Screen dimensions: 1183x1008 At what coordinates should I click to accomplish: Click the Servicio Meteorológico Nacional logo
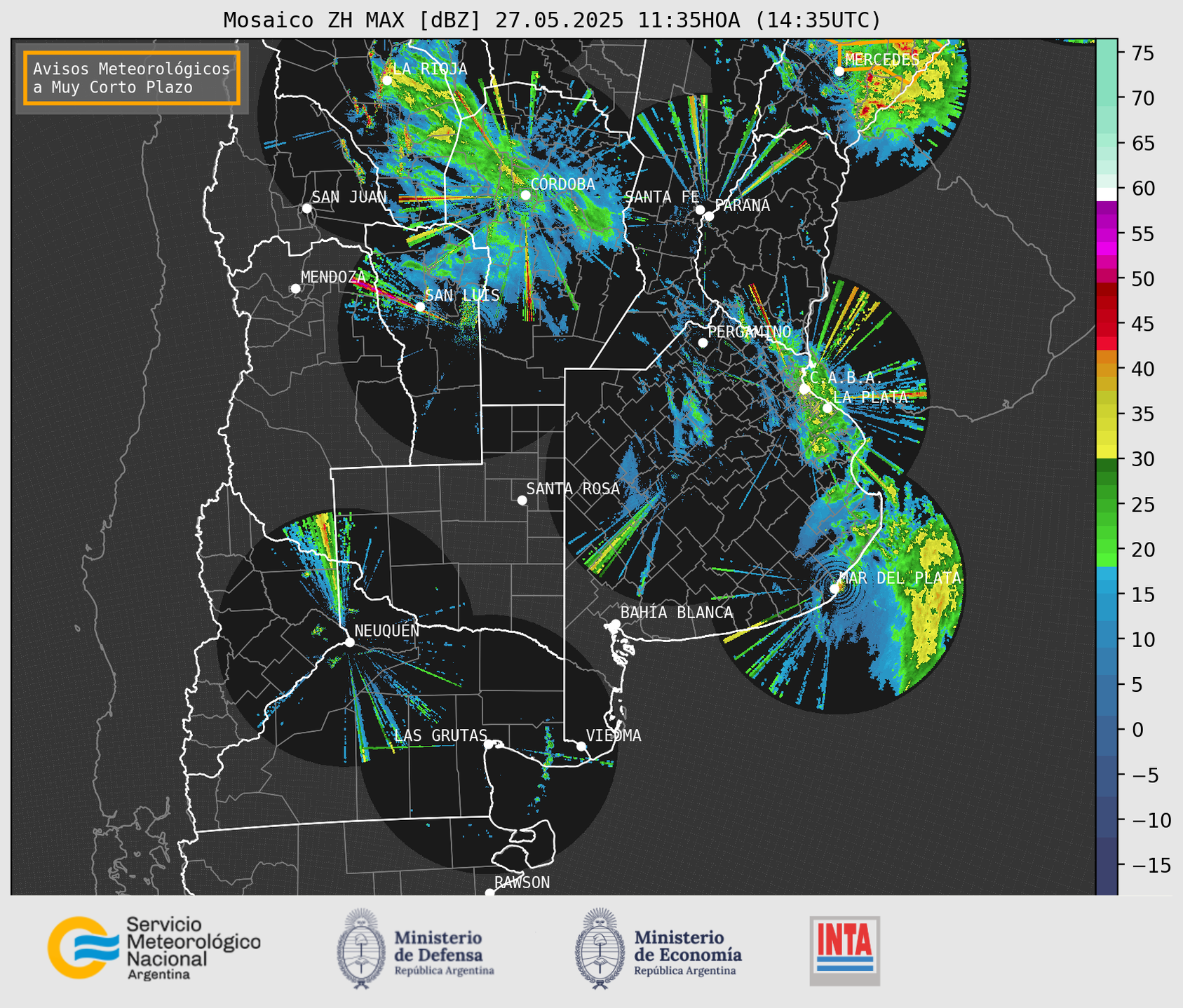pos(154,948)
